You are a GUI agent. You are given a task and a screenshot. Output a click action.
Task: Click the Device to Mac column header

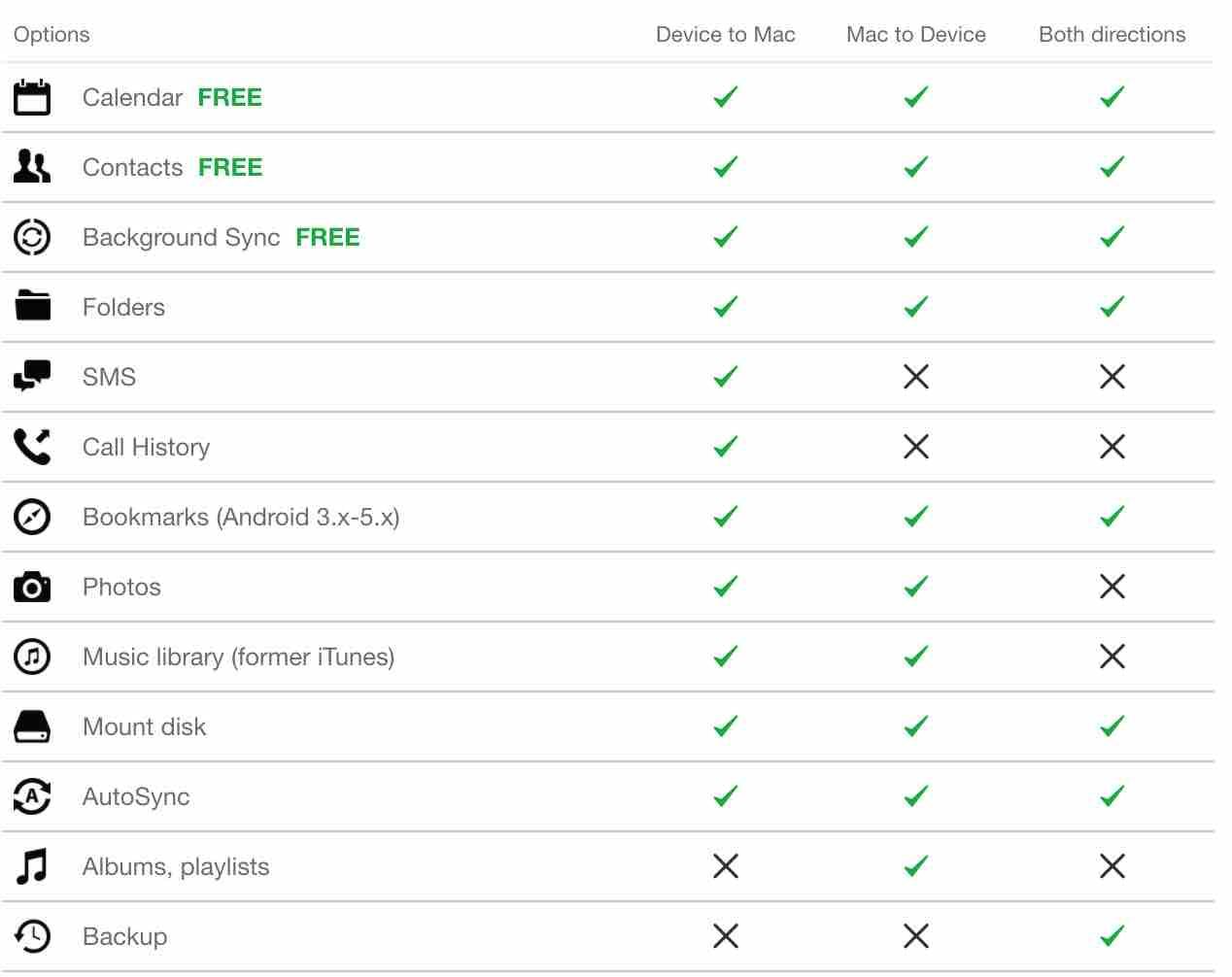click(726, 34)
